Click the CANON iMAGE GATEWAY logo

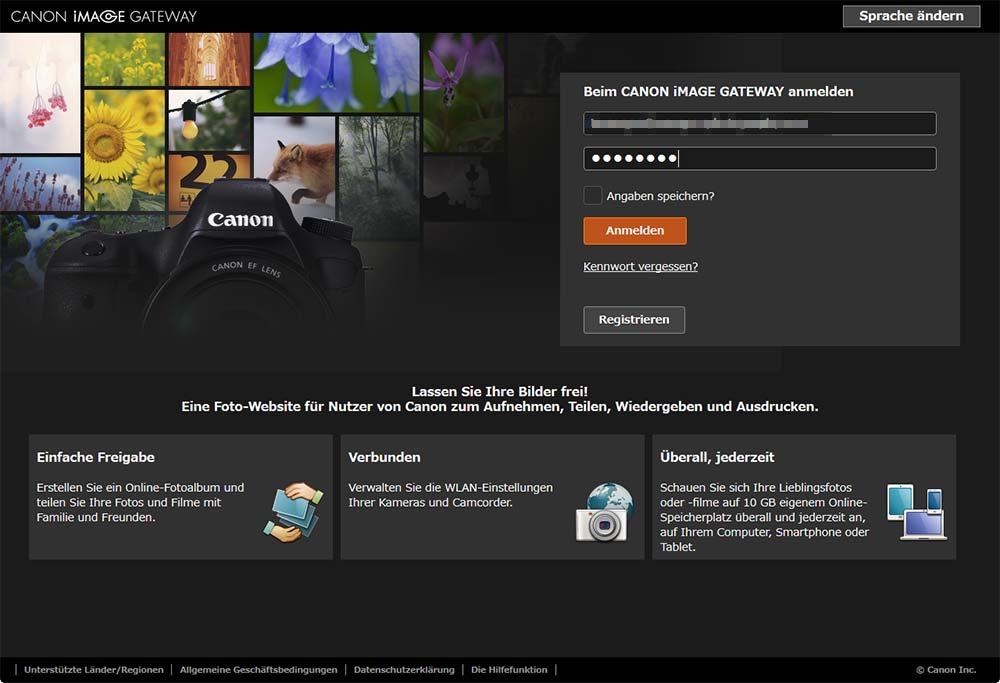104,16
